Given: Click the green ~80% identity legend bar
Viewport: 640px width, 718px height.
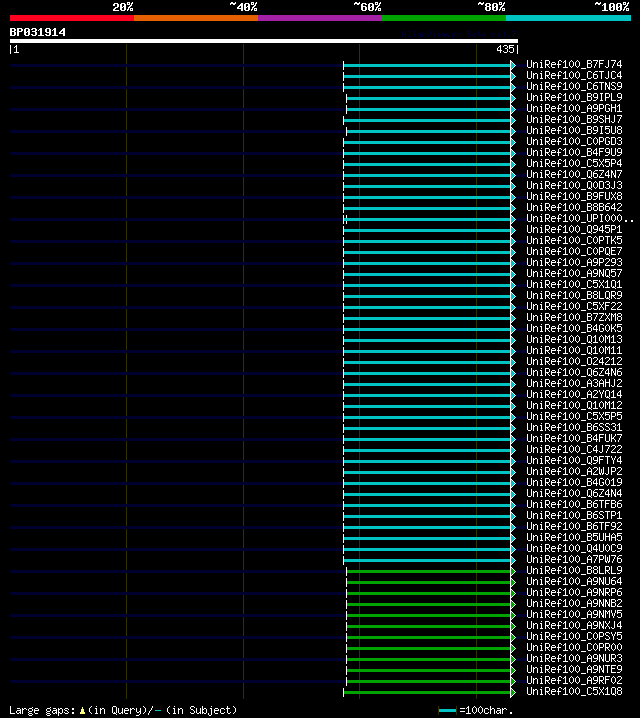Looking at the screenshot, I should pos(444,18).
